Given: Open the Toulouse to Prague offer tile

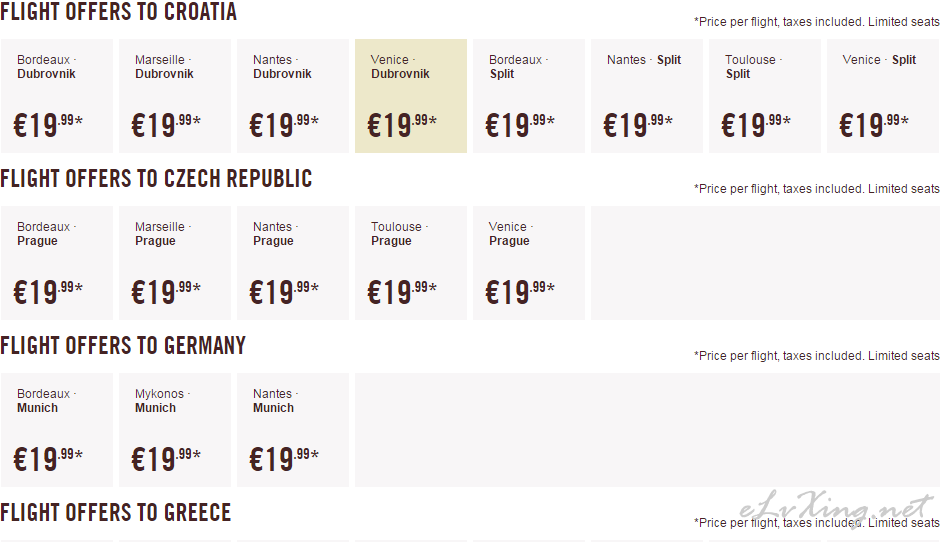Looking at the screenshot, I should click(411, 263).
